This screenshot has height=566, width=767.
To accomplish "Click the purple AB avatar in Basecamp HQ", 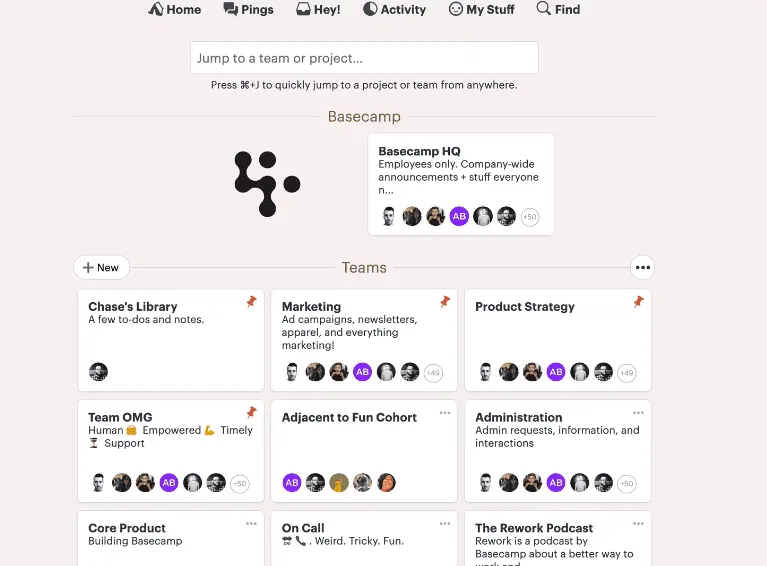I will coord(459,216).
